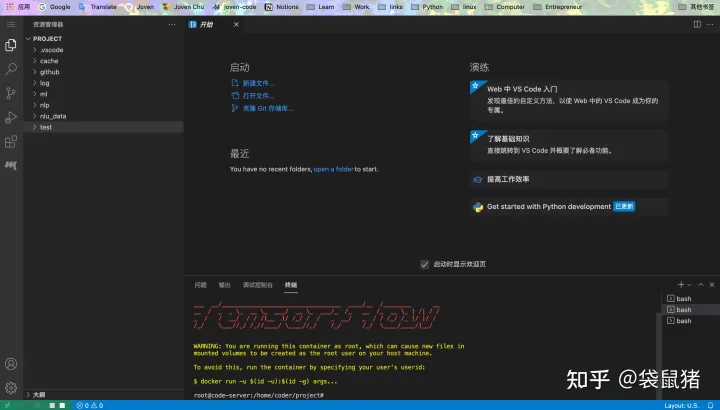Viewport: 720px width, 410px height.
Task: Open the Search view in activity bar
Action: 11,69
